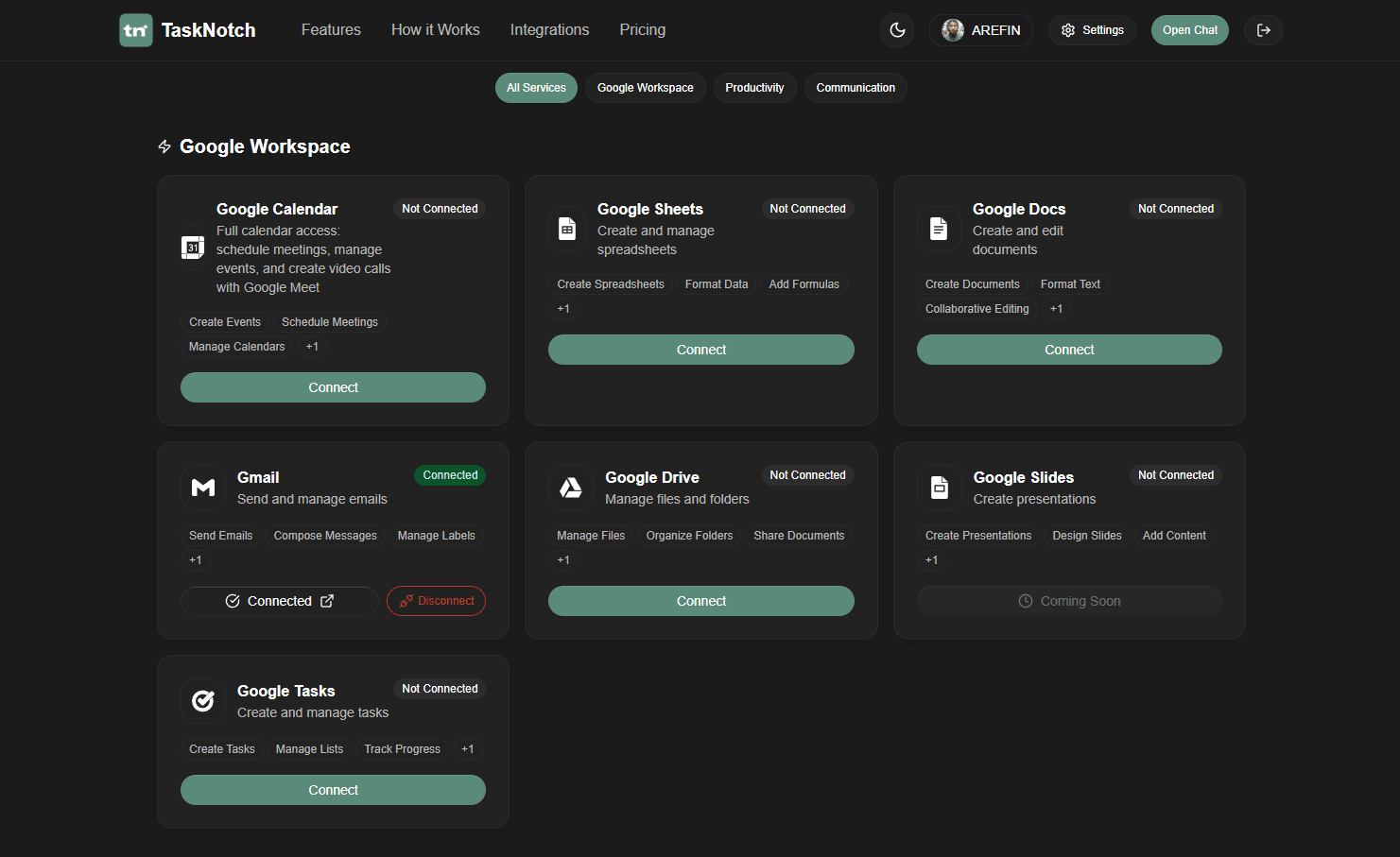This screenshot has height=857, width=1400.
Task: Click the logout arrow icon
Action: pos(1264,30)
